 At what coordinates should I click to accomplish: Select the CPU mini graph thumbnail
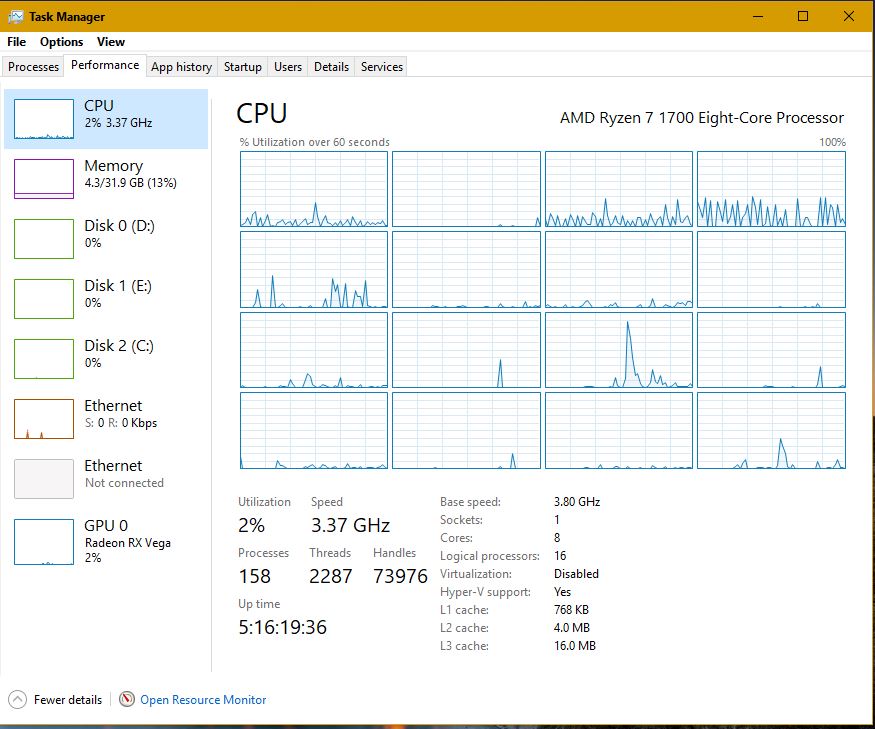[44, 119]
